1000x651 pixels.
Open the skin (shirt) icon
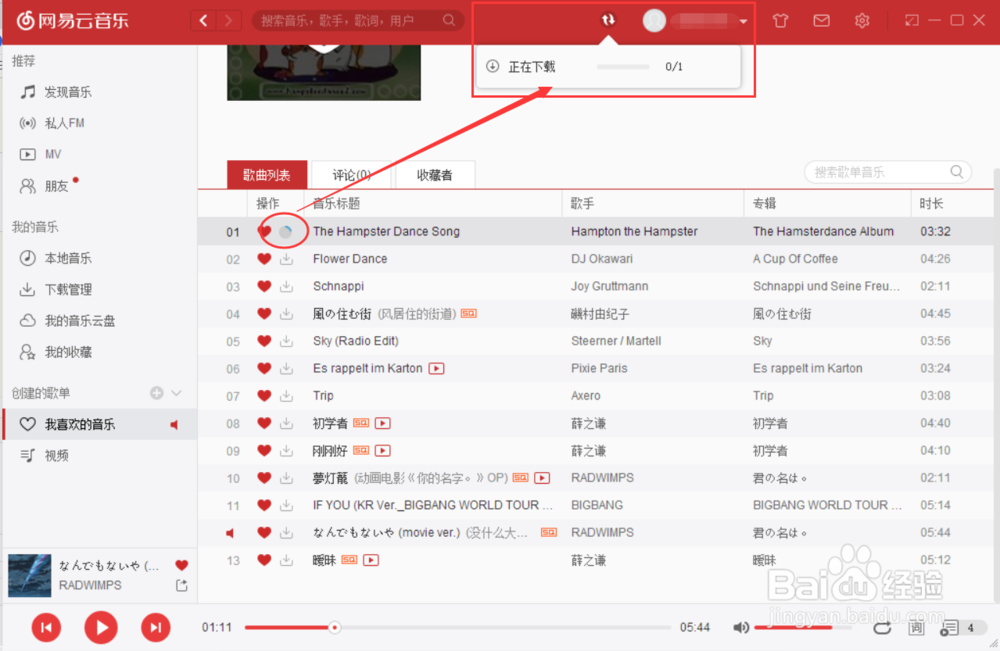click(781, 20)
